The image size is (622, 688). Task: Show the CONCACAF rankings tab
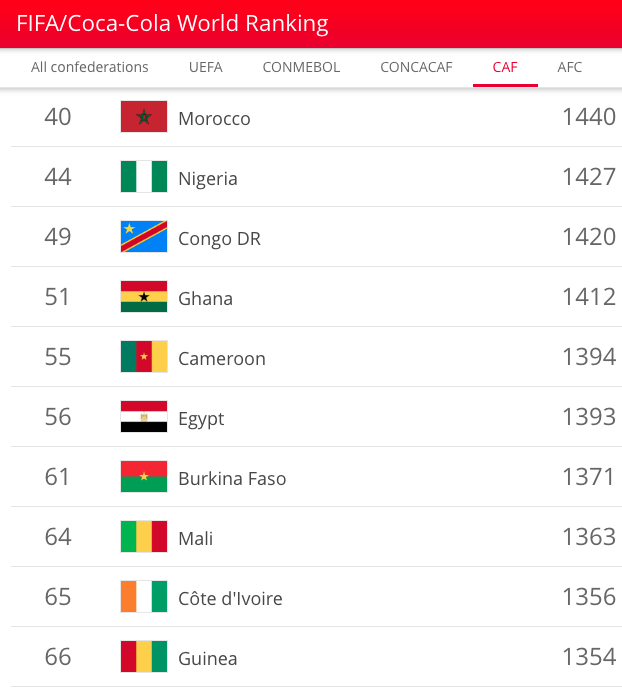click(x=416, y=68)
